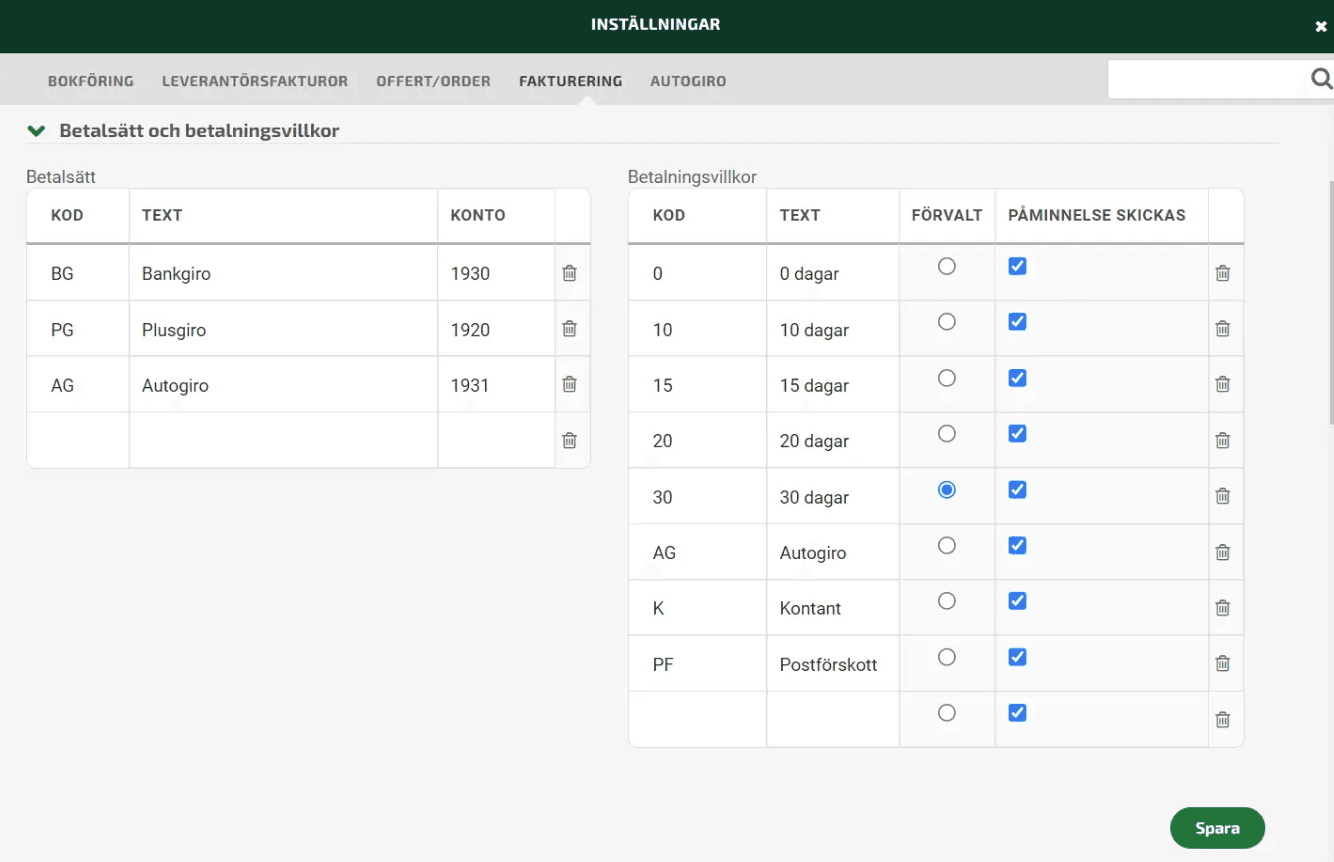Uncheck reminder for 10 dagar

click(1017, 322)
